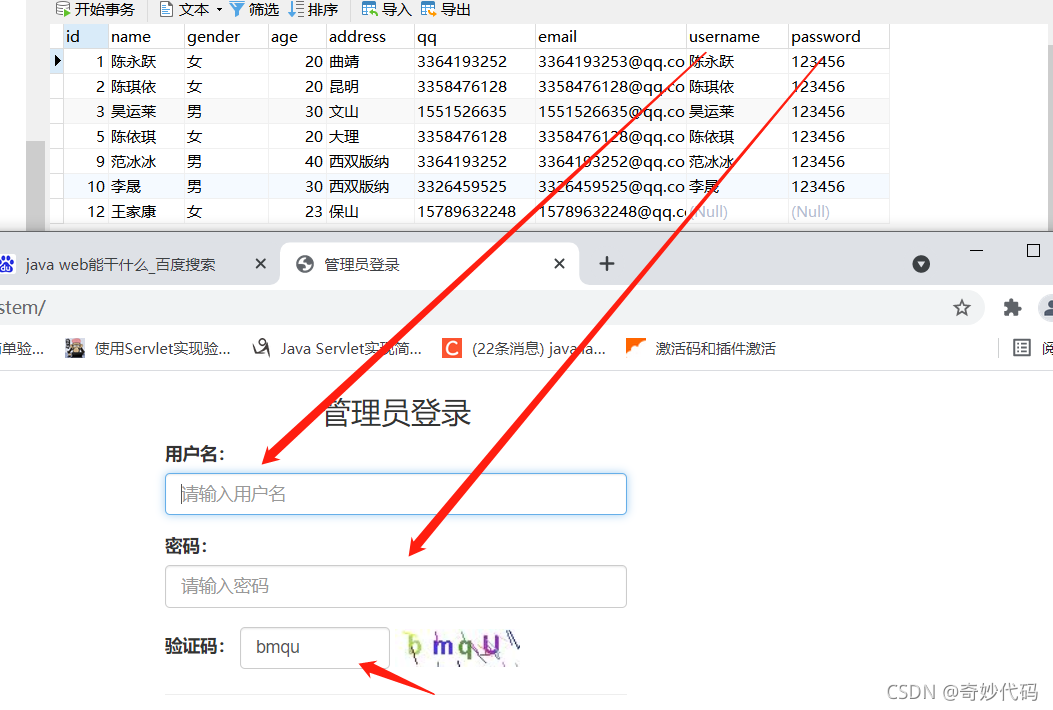Select the email column header
The image size is (1053, 710).
click(611, 36)
